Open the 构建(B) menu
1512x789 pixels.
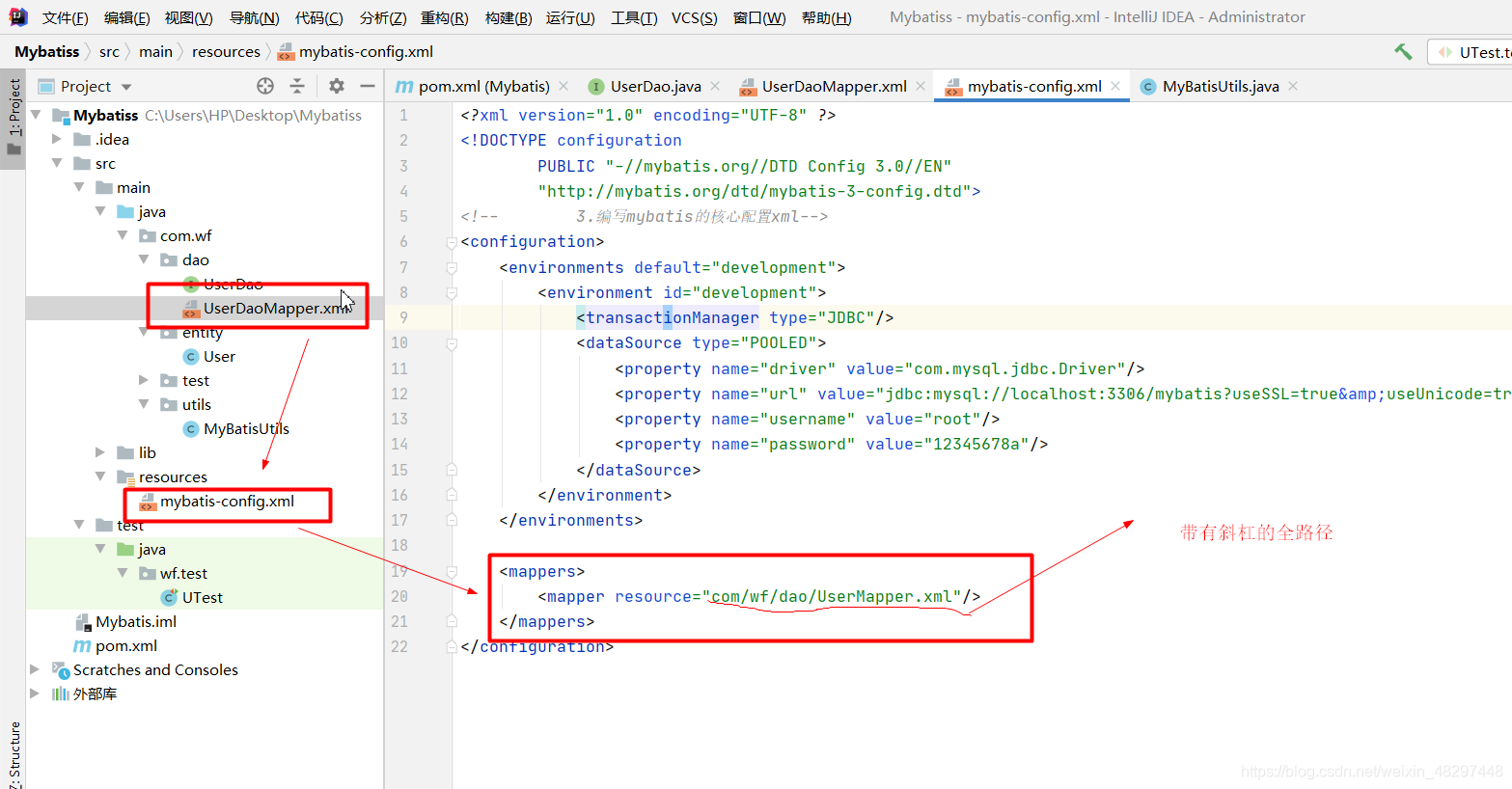[508, 17]
